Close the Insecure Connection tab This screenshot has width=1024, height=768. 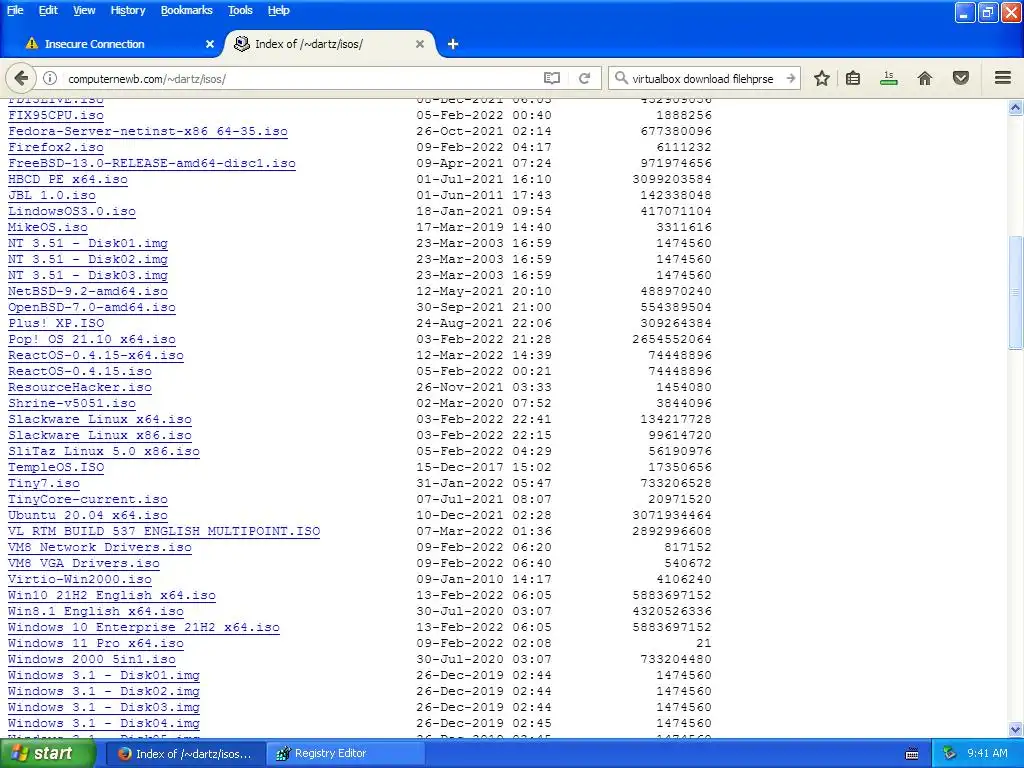(210, 44)
